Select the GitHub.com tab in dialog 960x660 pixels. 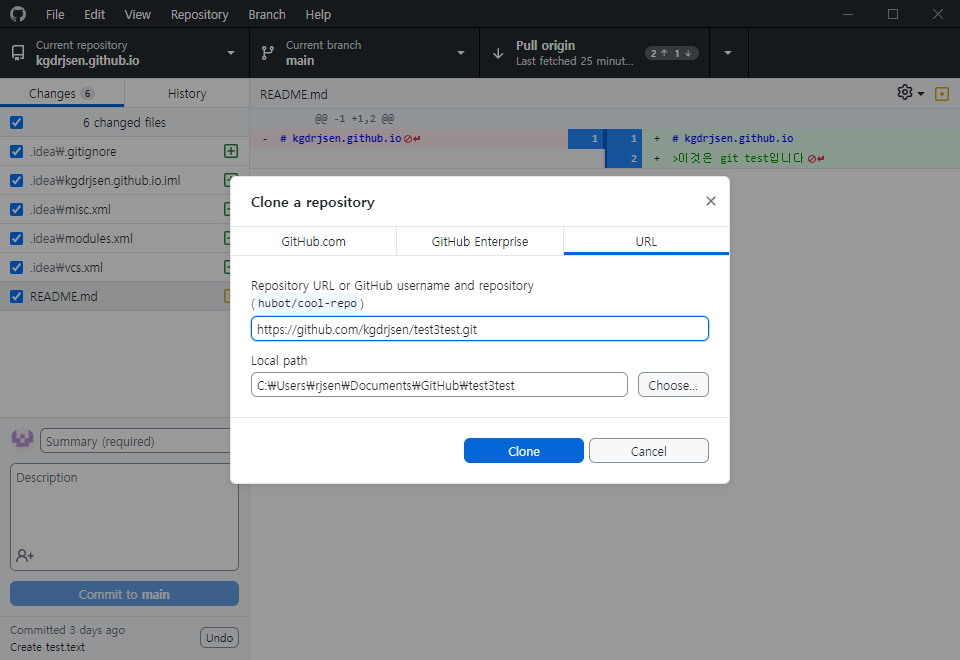[x=313, y=241]
